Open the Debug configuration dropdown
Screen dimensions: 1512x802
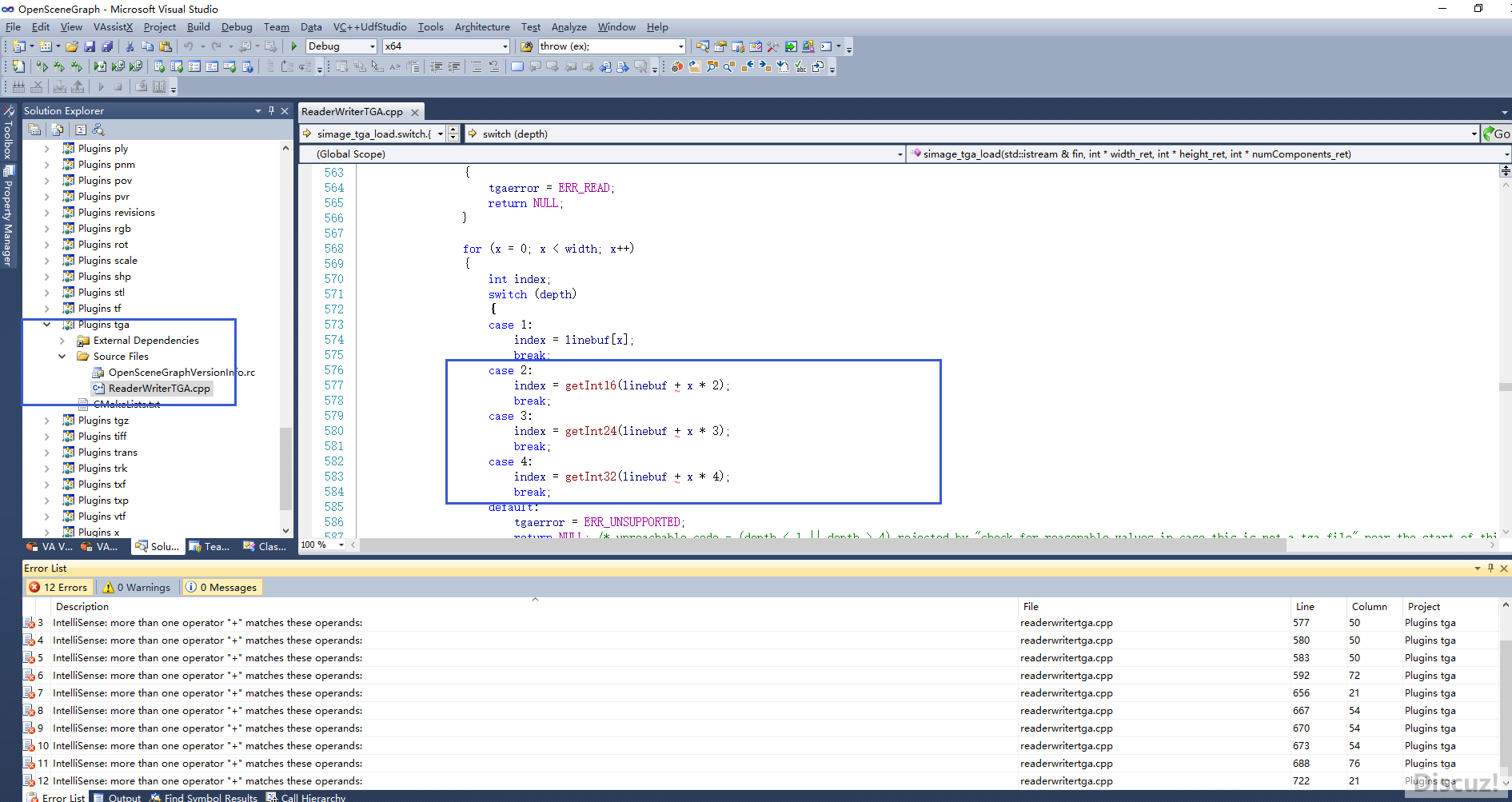pos(372,46)
